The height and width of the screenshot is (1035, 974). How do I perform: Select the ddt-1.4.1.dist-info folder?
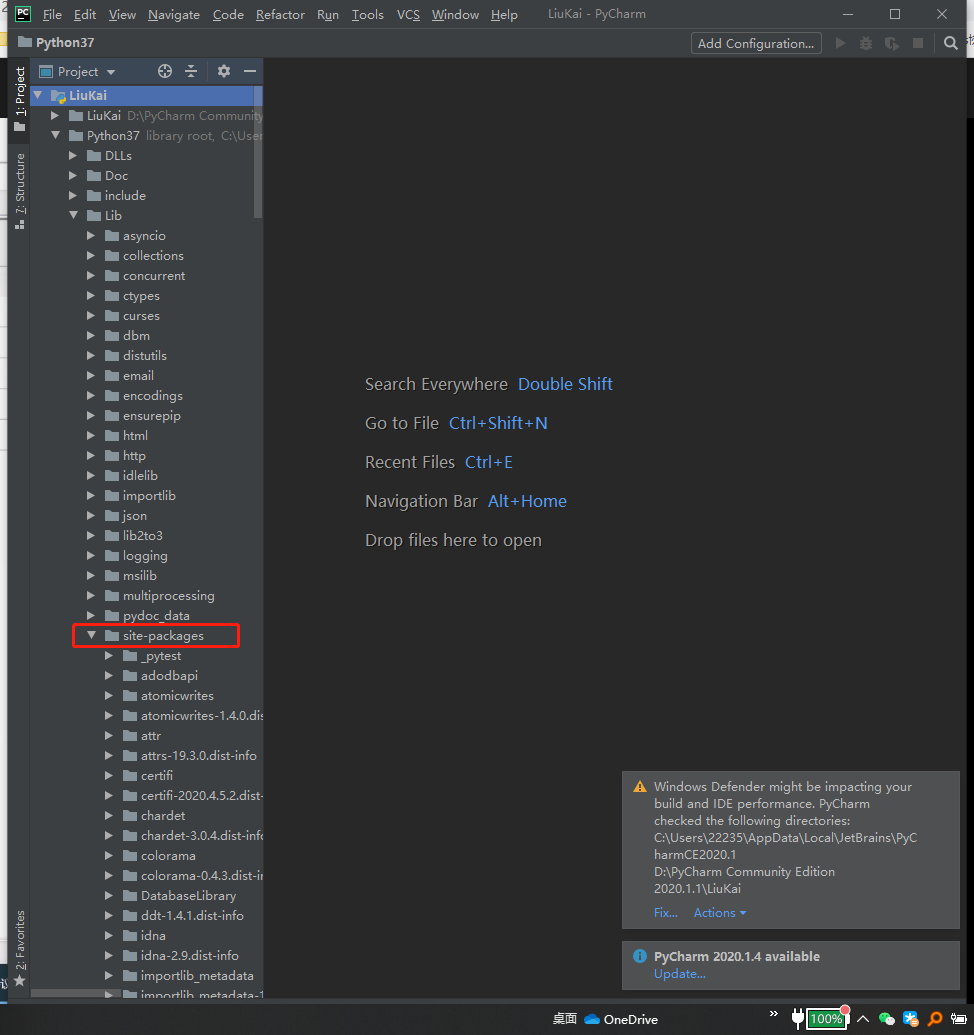(x=192, y=916)
